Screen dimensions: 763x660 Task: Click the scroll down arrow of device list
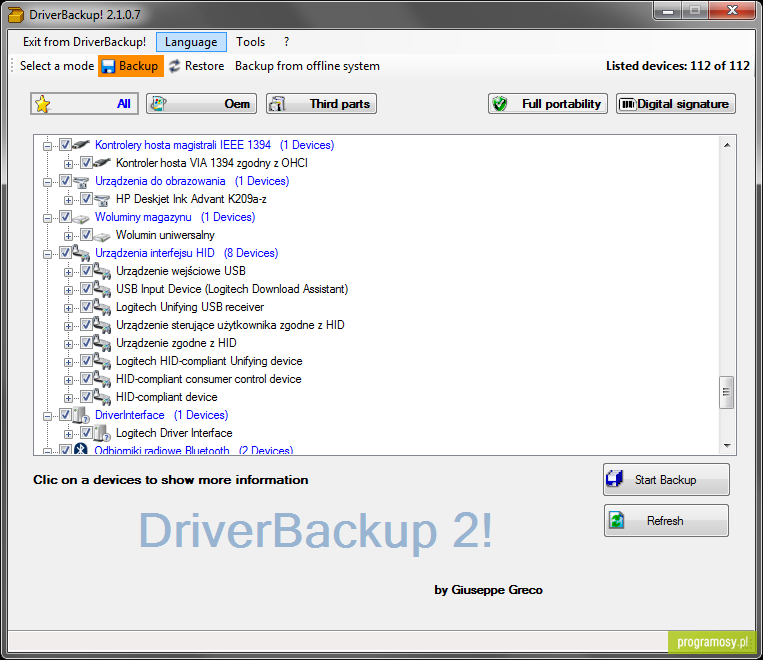tap(727, 445)
